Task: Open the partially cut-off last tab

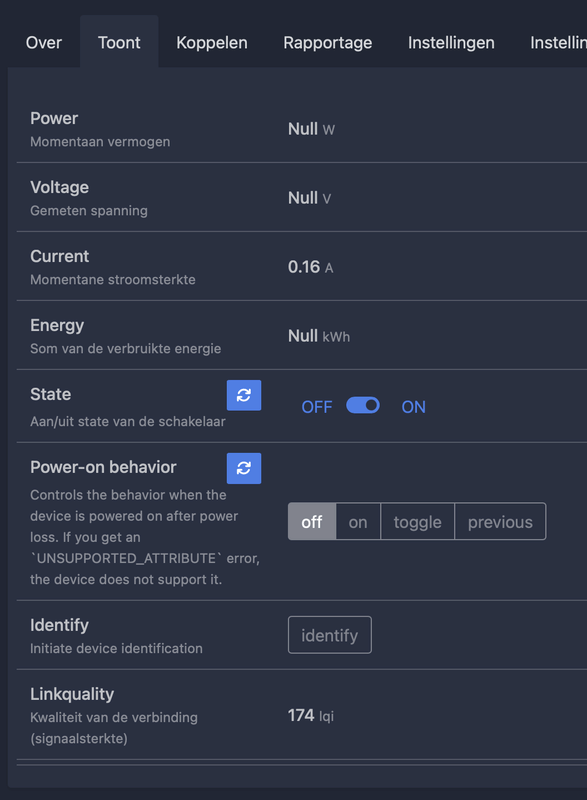Action: 558,42
